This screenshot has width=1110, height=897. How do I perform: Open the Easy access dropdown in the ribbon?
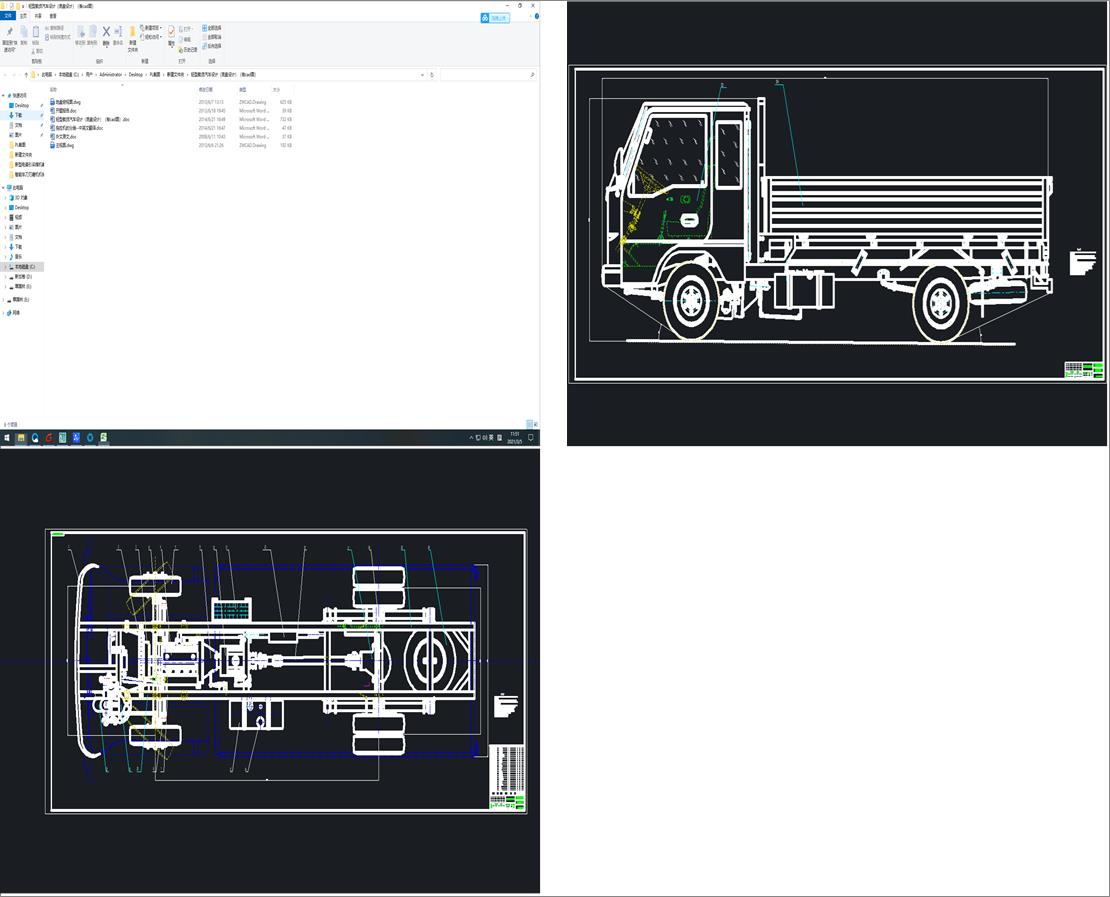click(151, 37)
